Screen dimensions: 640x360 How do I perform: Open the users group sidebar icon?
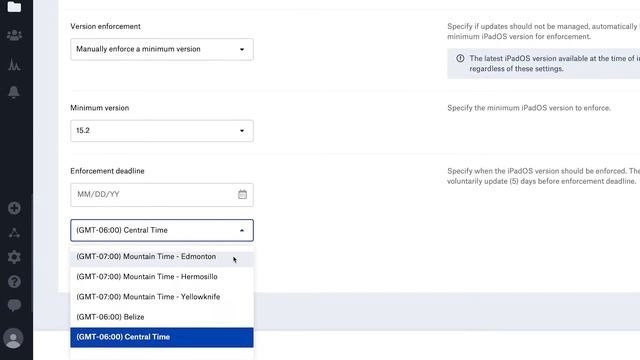point(14,35)
